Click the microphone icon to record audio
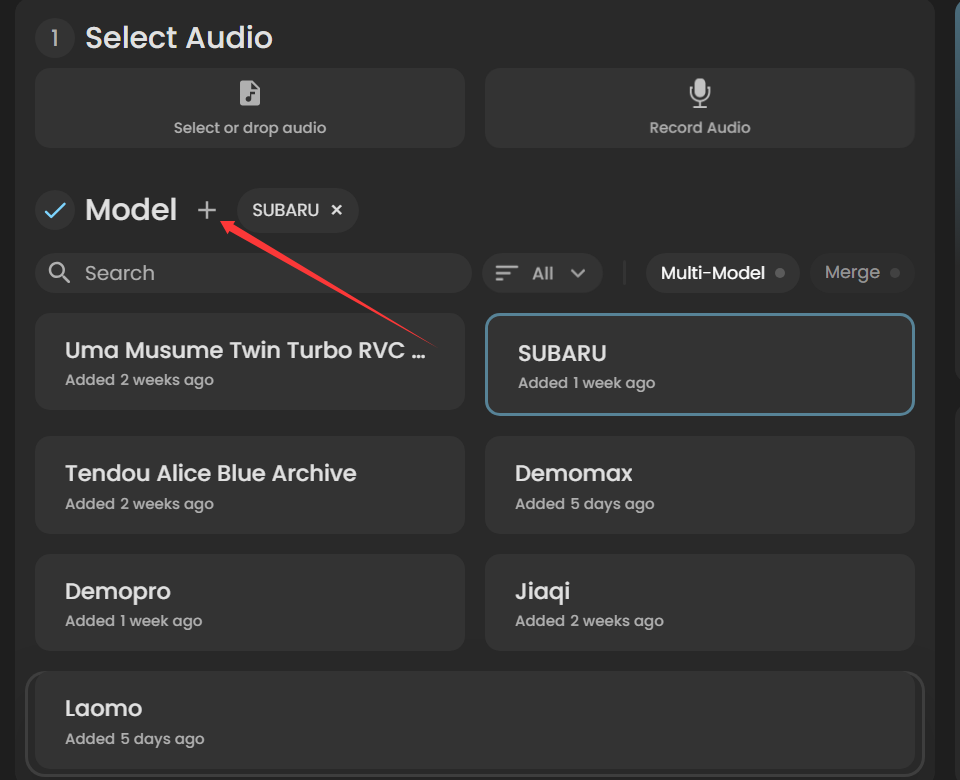 tap(700, 93)
